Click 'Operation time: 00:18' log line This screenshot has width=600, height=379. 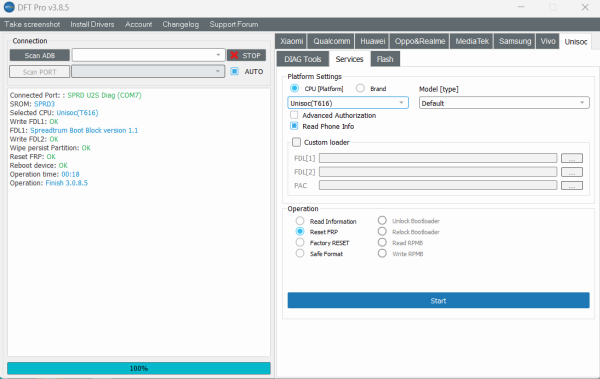tap(44, 174)
